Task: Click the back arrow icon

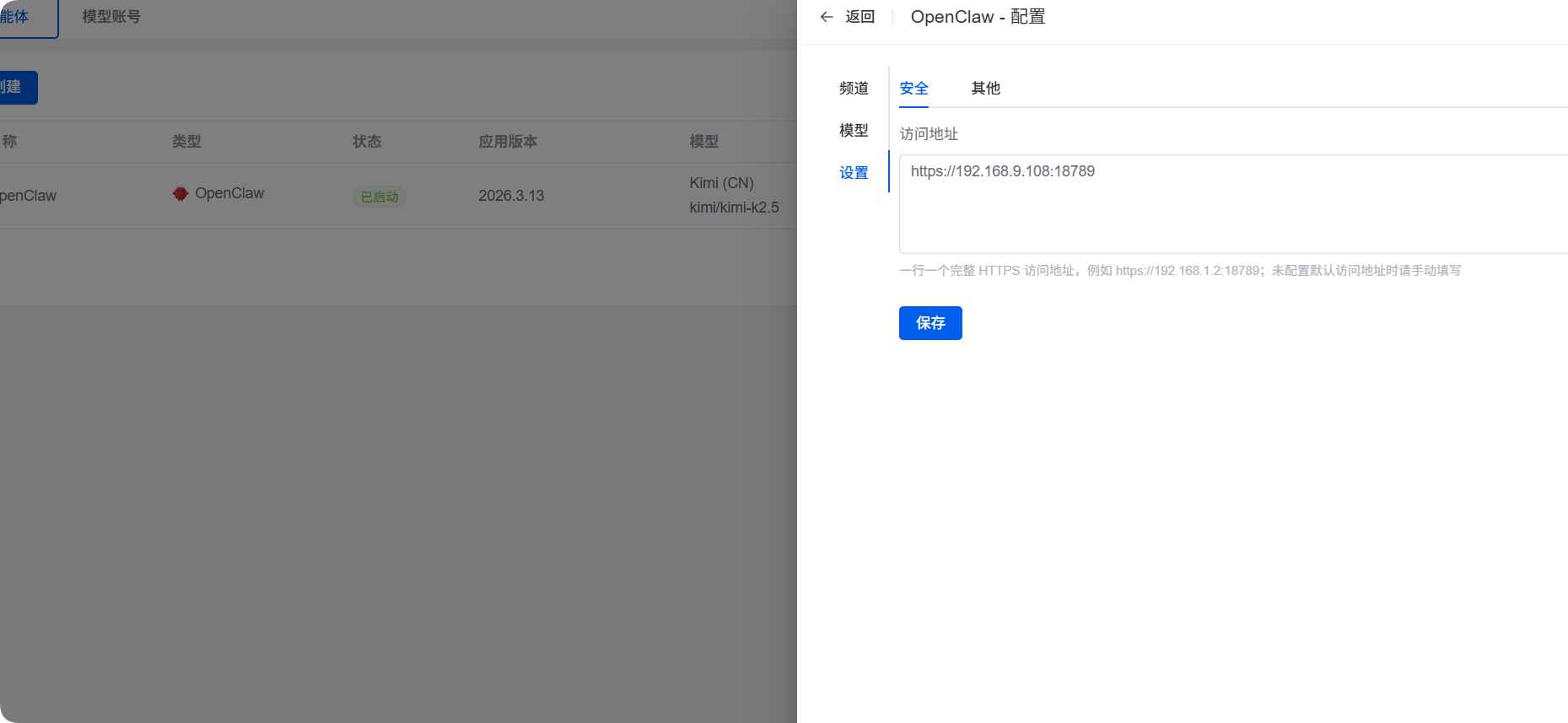Action: tap(827, 17)
